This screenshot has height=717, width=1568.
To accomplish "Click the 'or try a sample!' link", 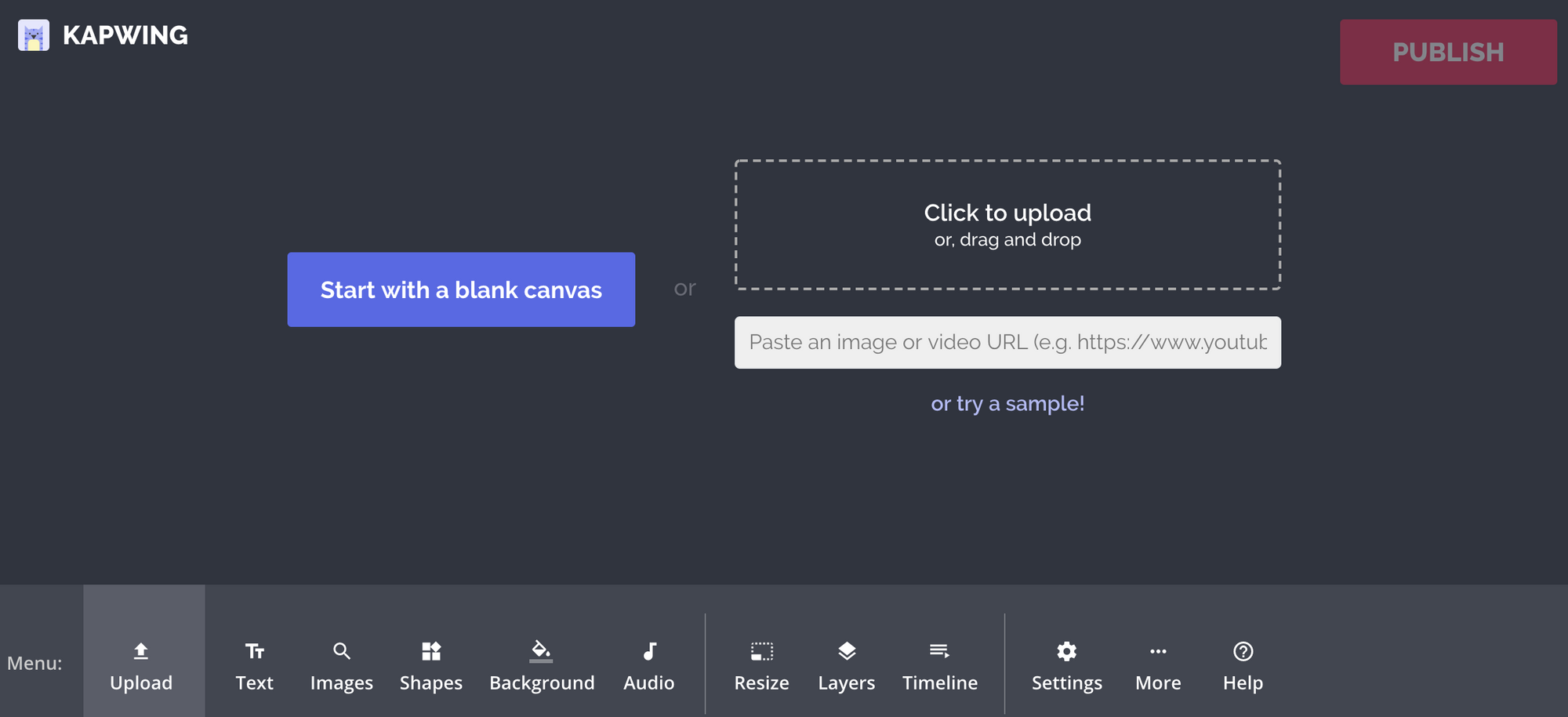I will pyautogui.click(x=1007, y=403).
